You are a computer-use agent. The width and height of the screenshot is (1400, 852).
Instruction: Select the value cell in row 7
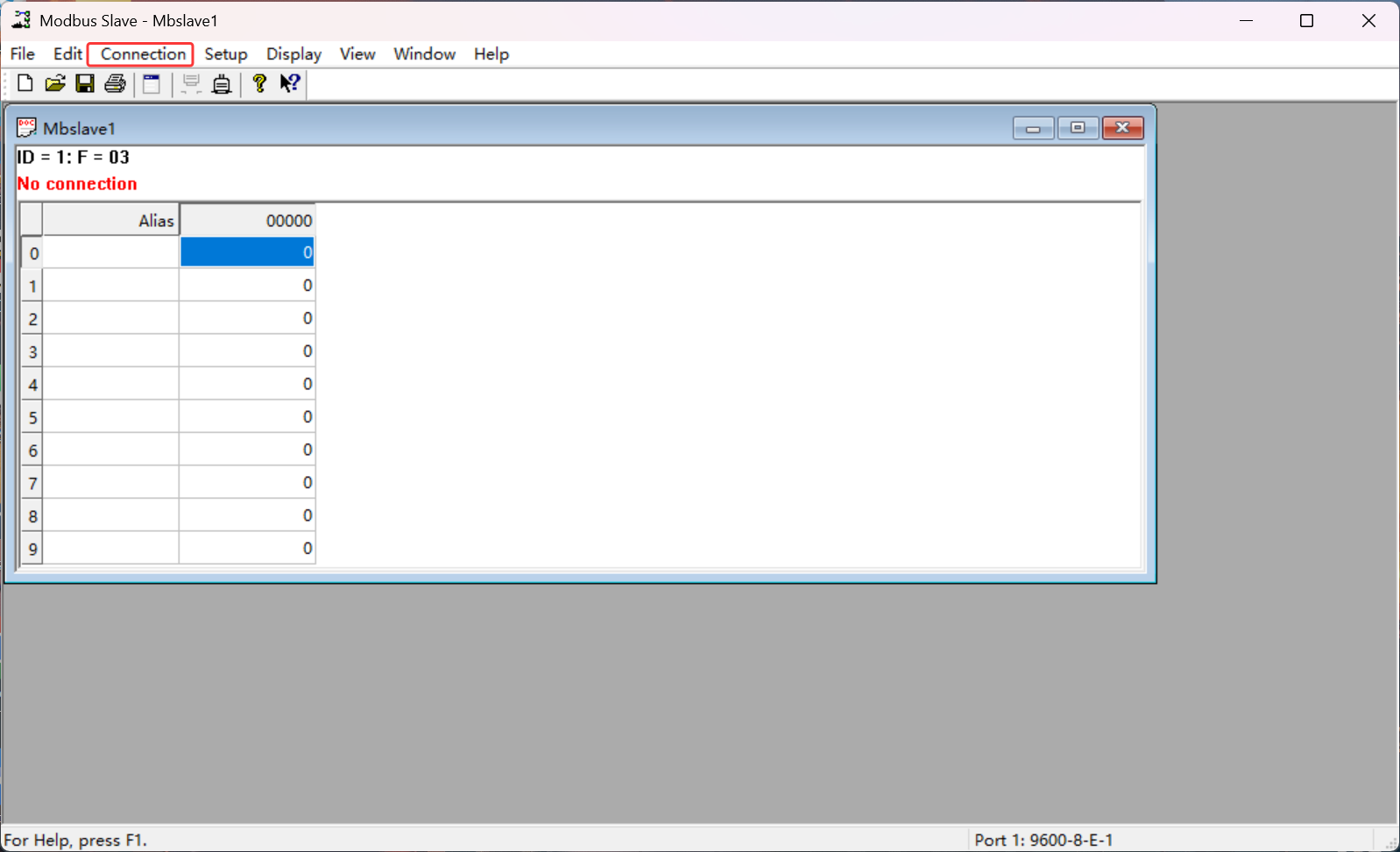coord(247,483)
